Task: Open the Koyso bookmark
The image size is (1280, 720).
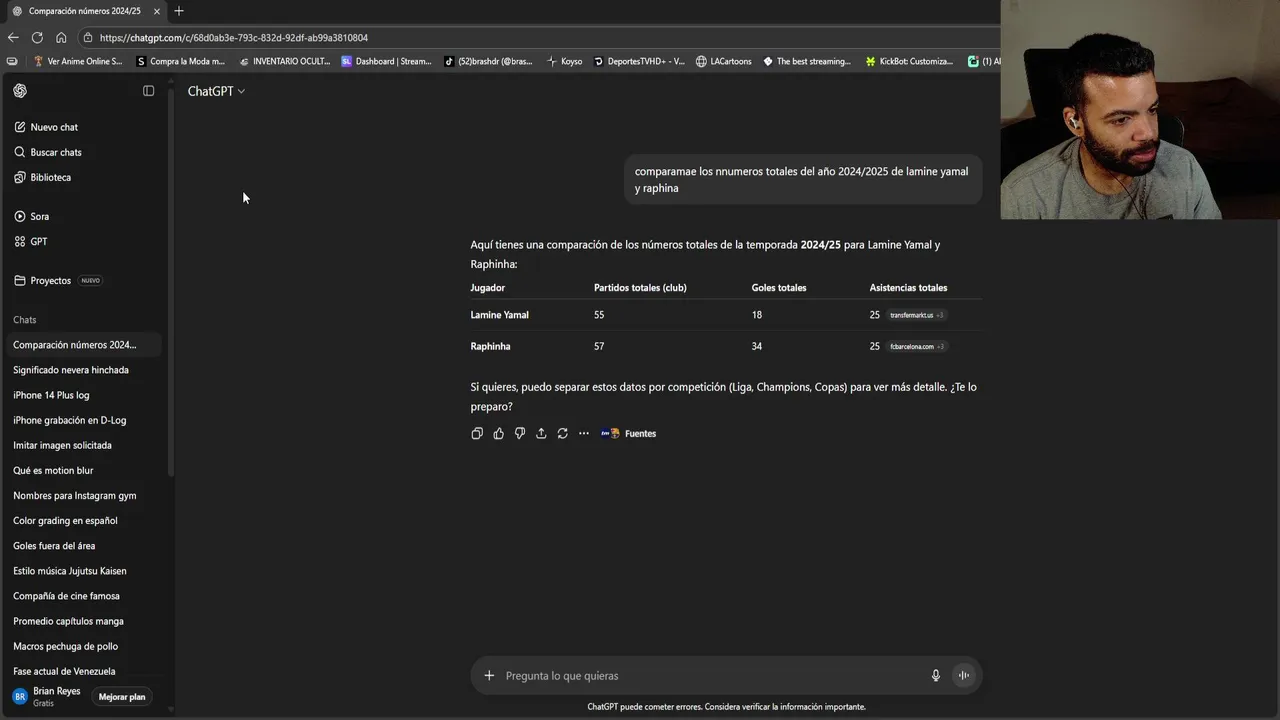Action: [565, 61]
